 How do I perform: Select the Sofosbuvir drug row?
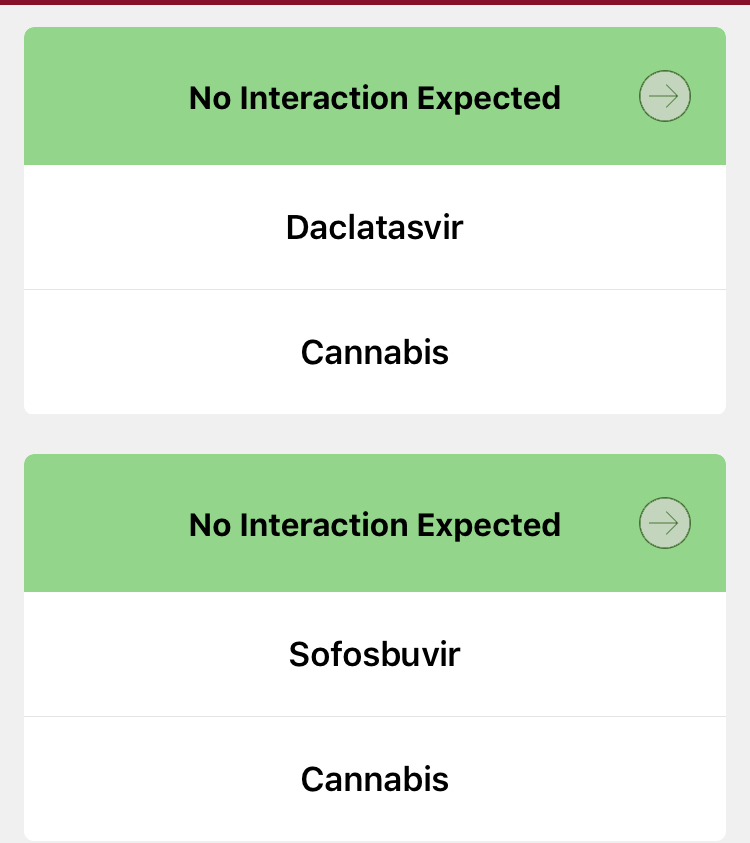pos(375,655)
